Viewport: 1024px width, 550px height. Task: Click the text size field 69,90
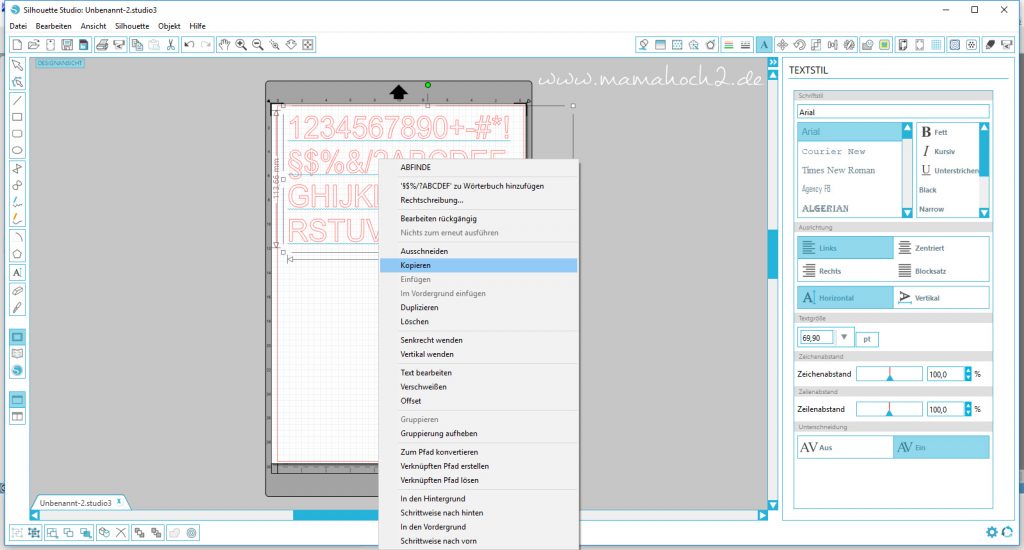click(x=816, y=338)
